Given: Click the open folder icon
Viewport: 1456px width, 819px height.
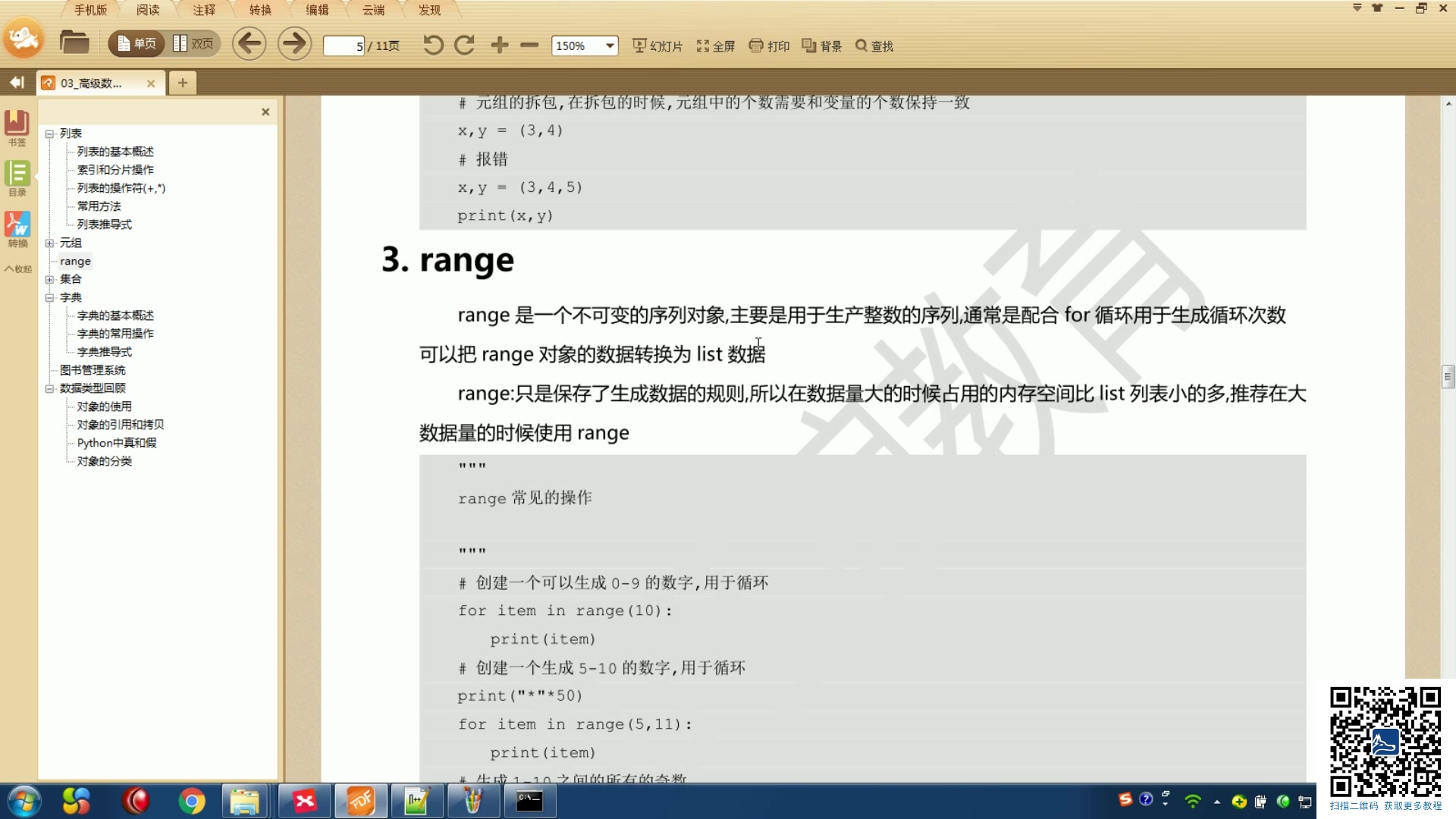Looking at the screenshot, I should pos(74,43).
